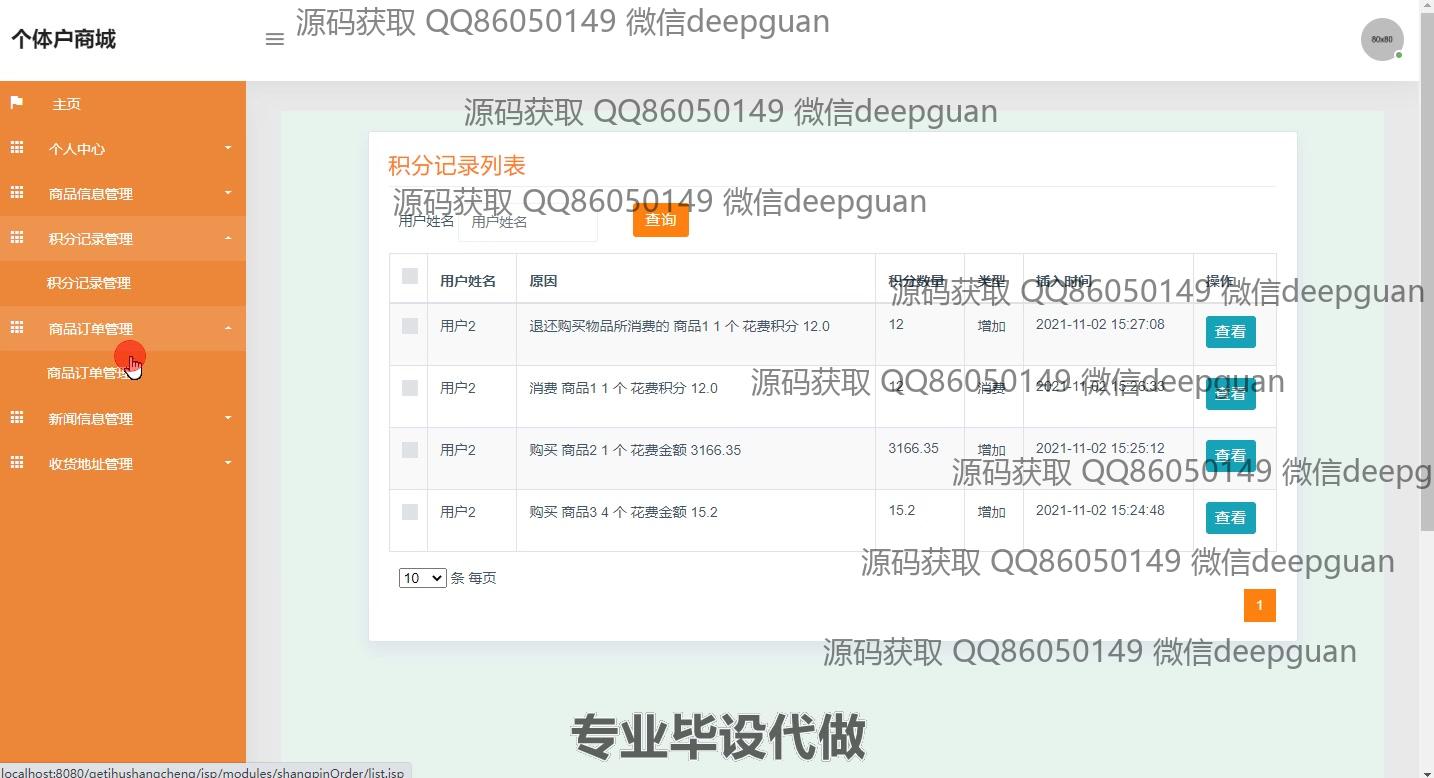Viewport: 1434px width, 778px height.
Task: Open 积分记录管理 submenu item
Action: [x=89, y=283]
